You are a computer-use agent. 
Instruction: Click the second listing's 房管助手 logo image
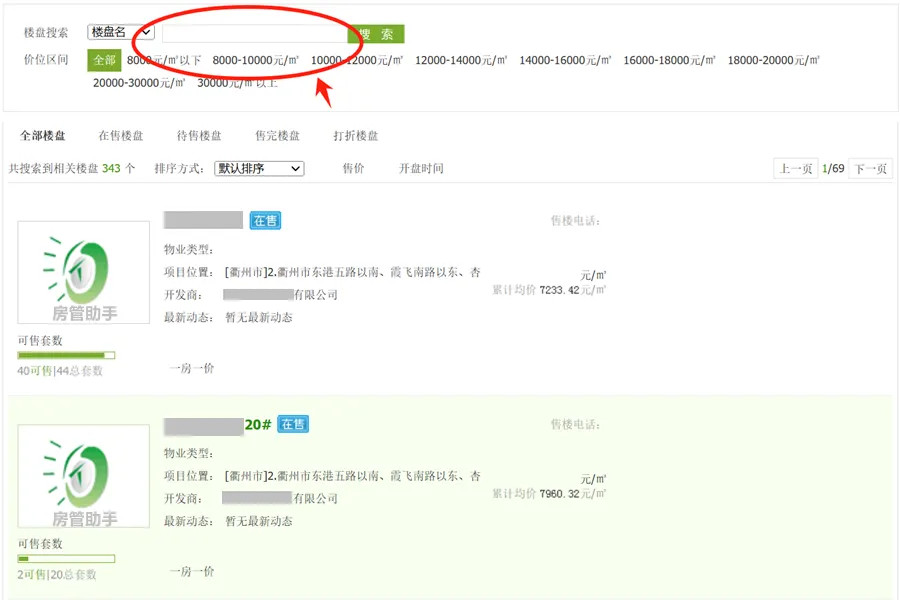(x=83, y=476)
